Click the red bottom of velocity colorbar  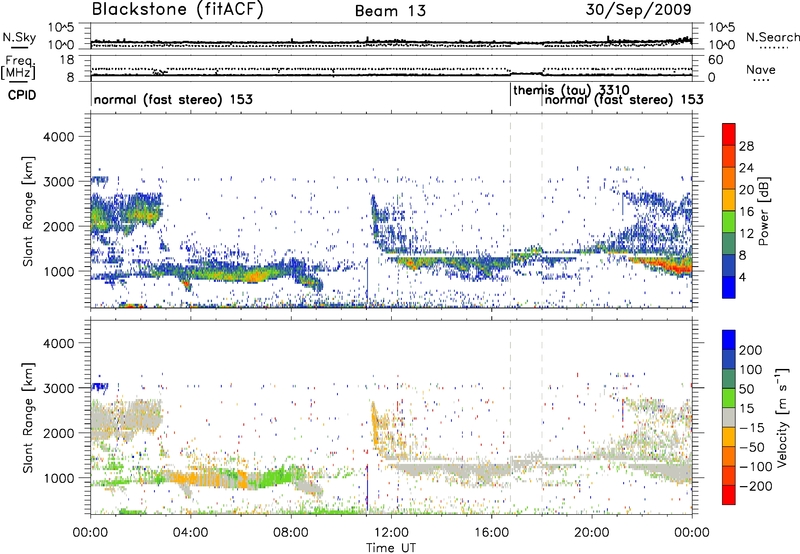tap(729, 496)
